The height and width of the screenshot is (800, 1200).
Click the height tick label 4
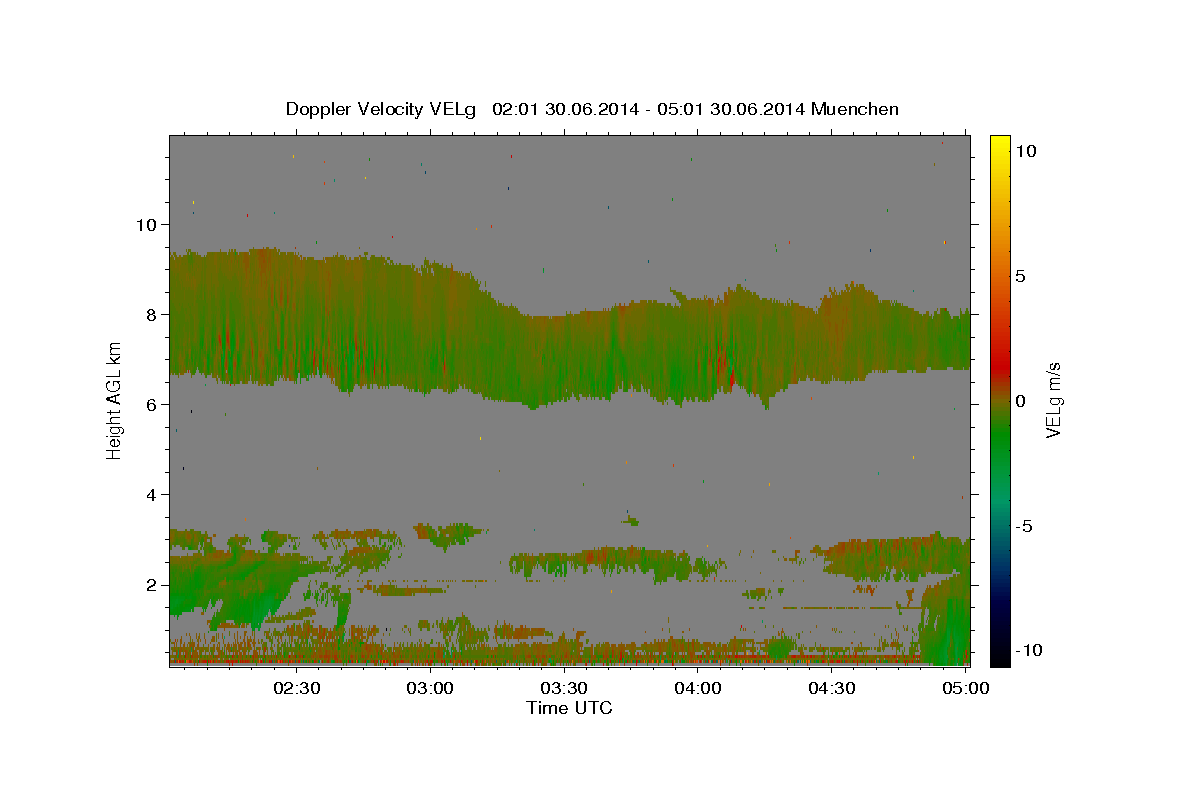(150, 494)
